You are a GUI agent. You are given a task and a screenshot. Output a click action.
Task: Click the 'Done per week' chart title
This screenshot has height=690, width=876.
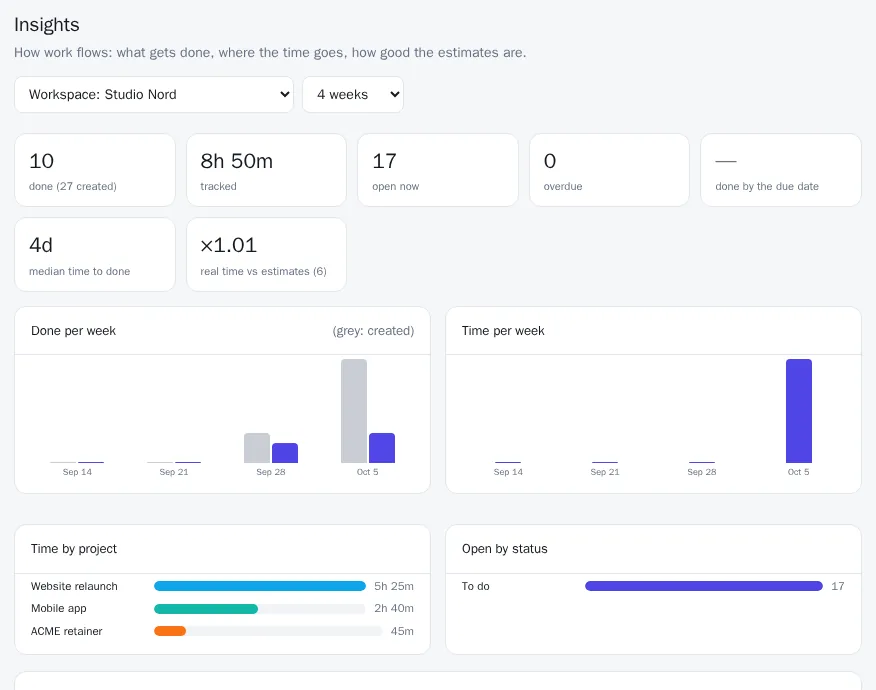pos(73,331)
